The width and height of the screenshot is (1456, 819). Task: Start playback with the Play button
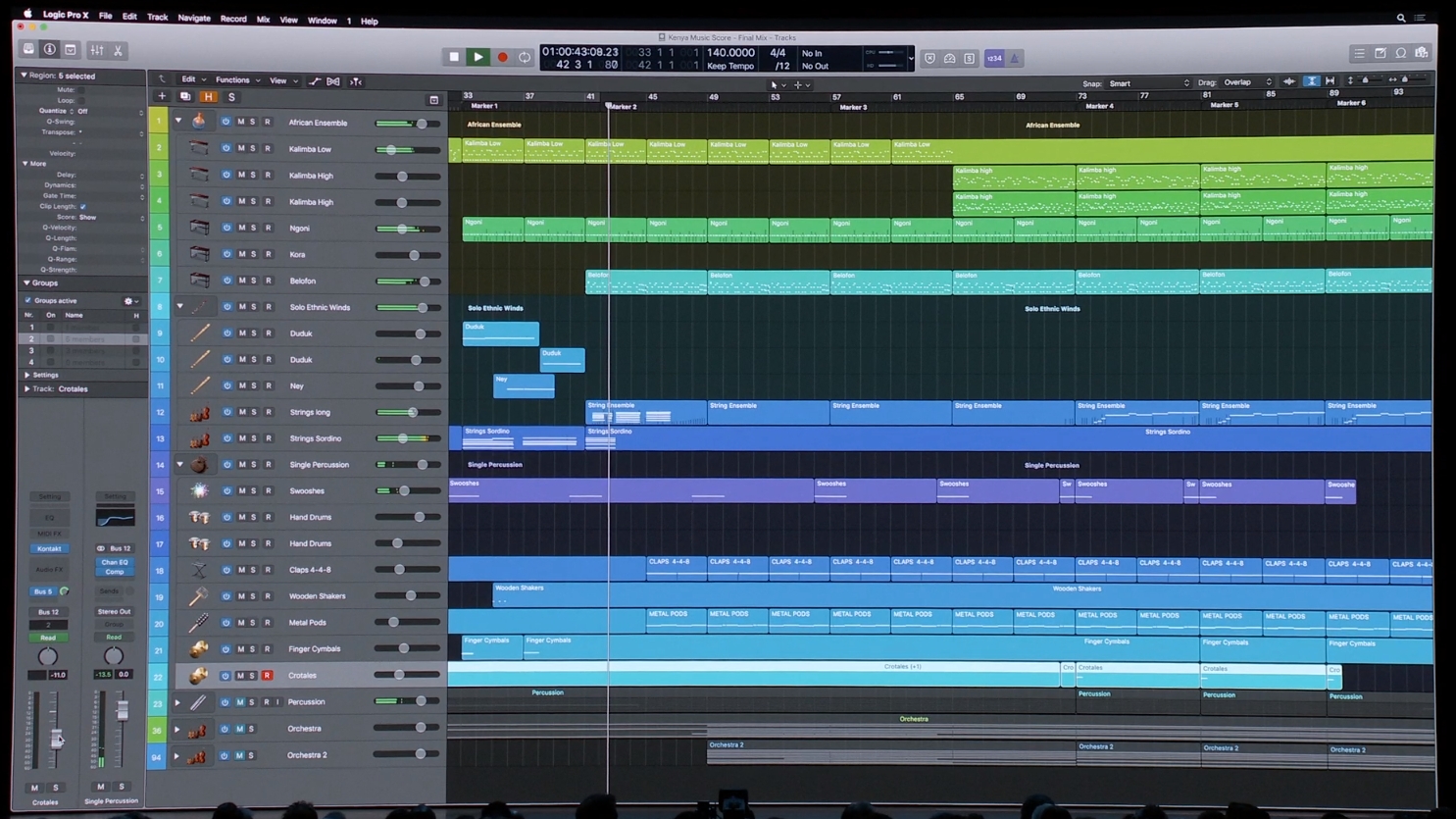tap(477, 58)
